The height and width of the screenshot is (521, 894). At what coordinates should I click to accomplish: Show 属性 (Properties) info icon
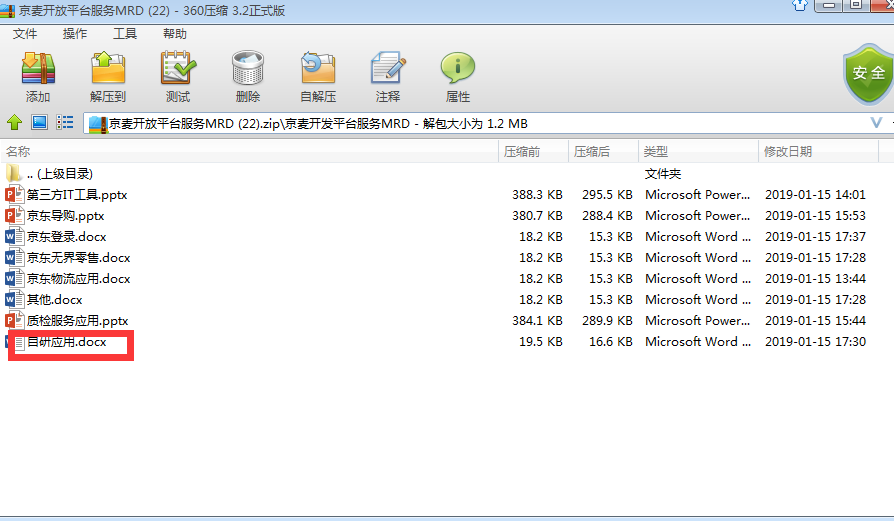pyautogui.click(x=458, y=68)
